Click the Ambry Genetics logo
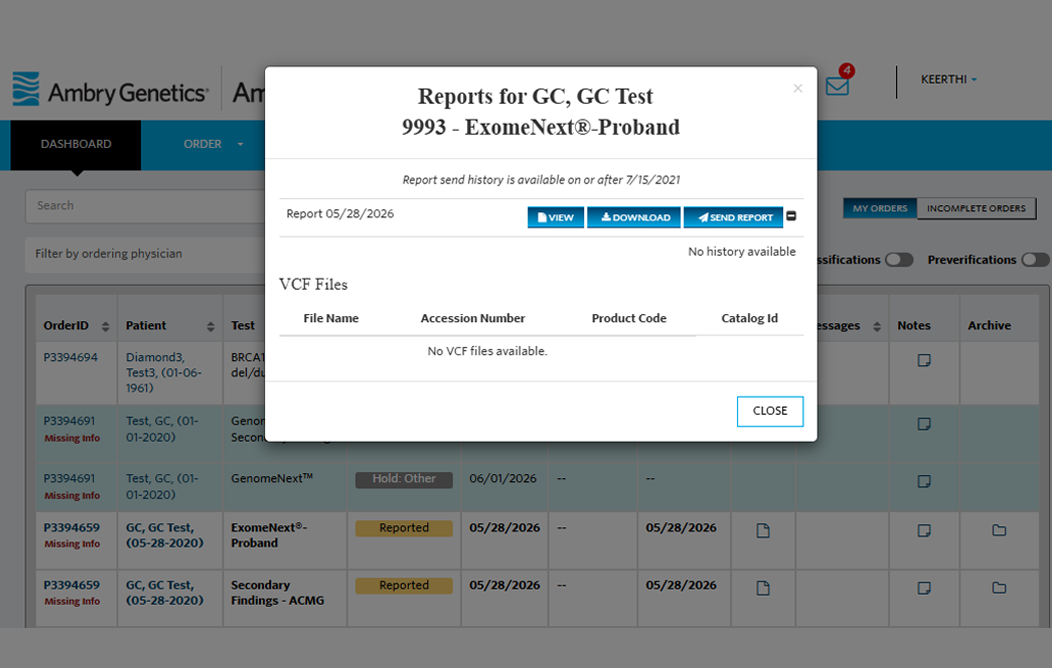This screenshot has height=668, width=1052. click(111, 91)
